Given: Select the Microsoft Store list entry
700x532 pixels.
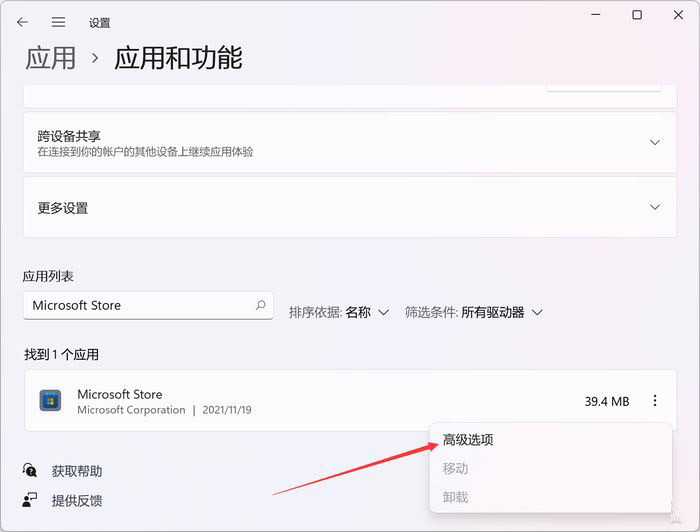Looking at the screenshot, I should pyautogui.click(x=350, y=400).
